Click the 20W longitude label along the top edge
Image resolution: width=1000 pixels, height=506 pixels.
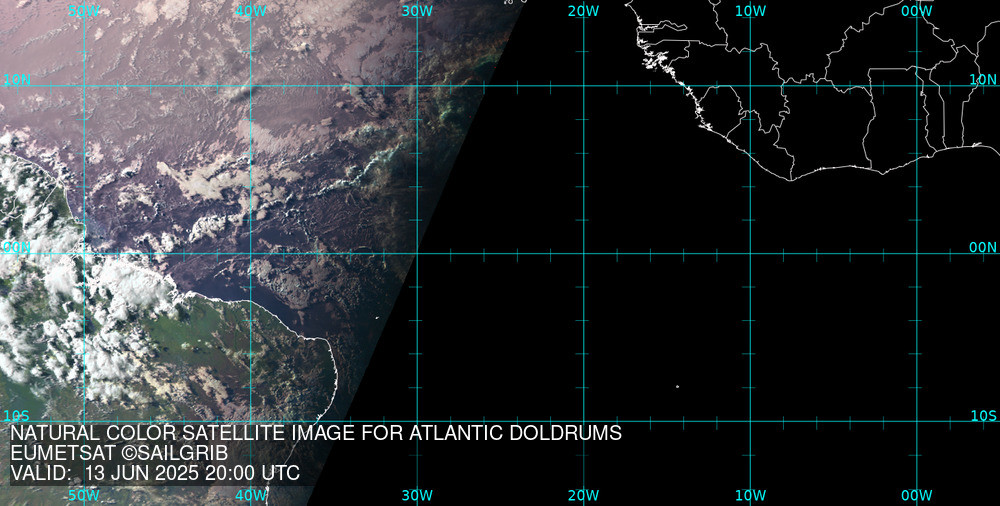click(x=584, y=11)
